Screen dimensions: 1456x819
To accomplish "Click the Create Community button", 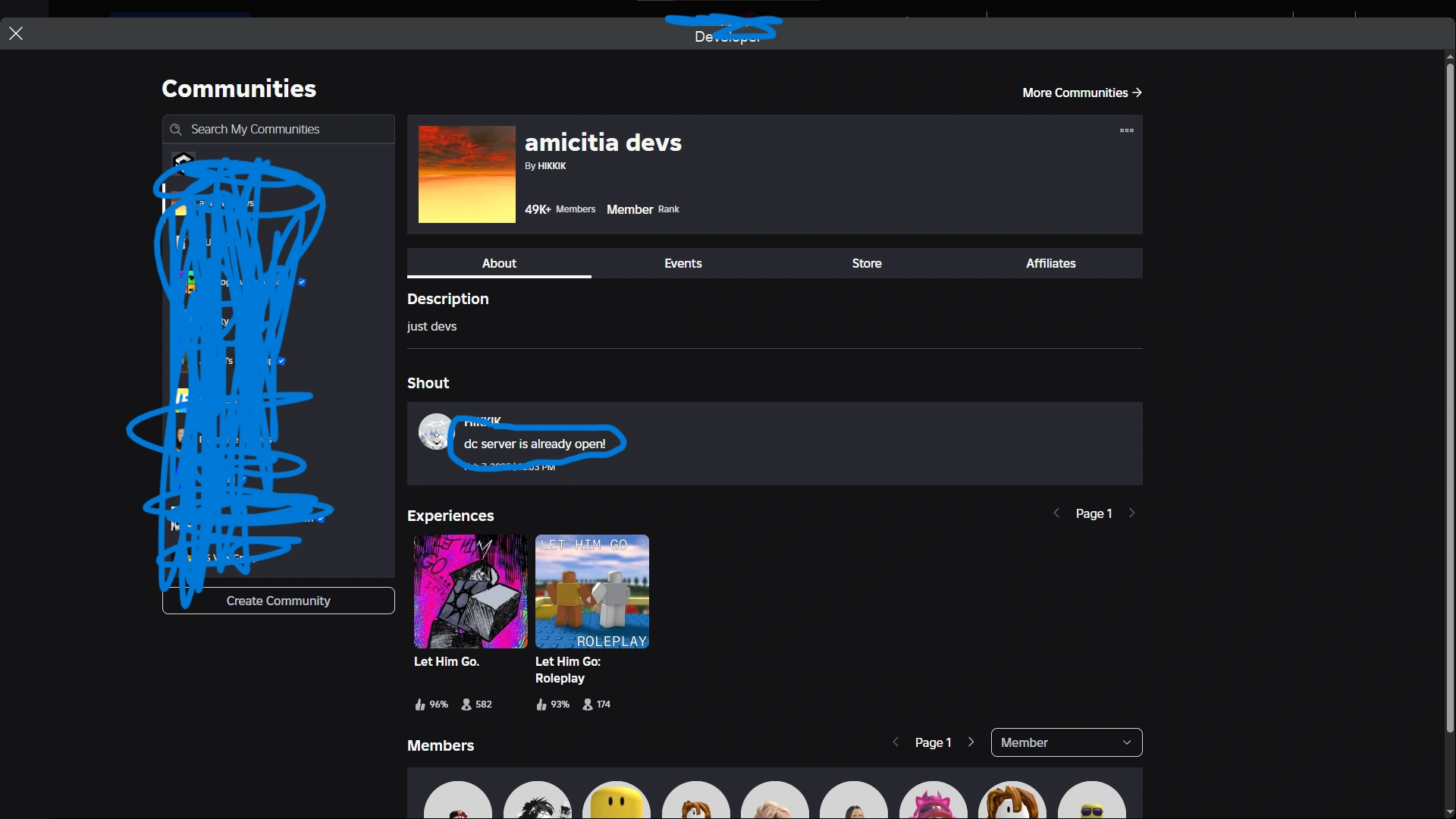I will (x=278, y=601).
